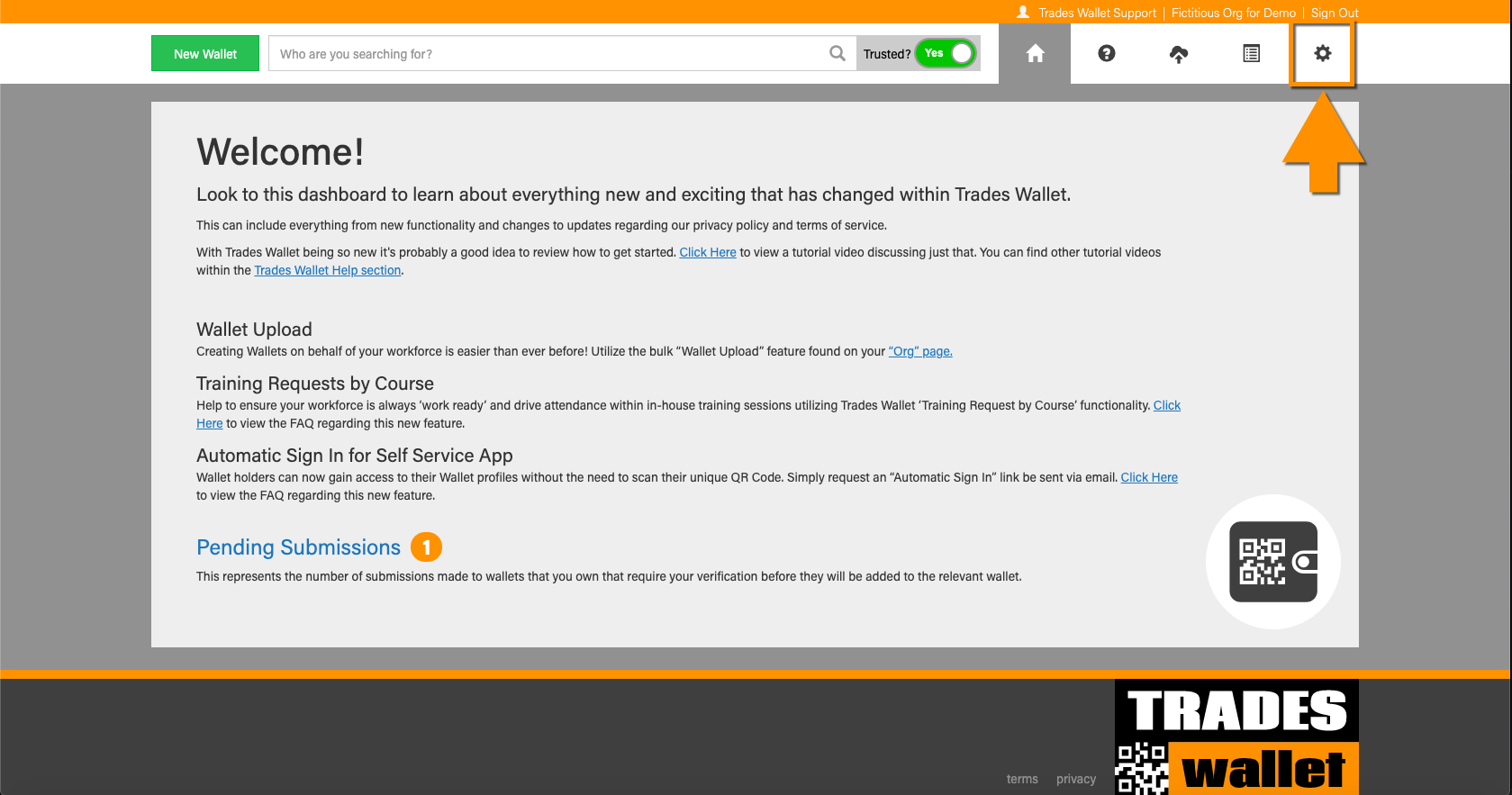Open the privacy footer link

tap(1075, 779)
